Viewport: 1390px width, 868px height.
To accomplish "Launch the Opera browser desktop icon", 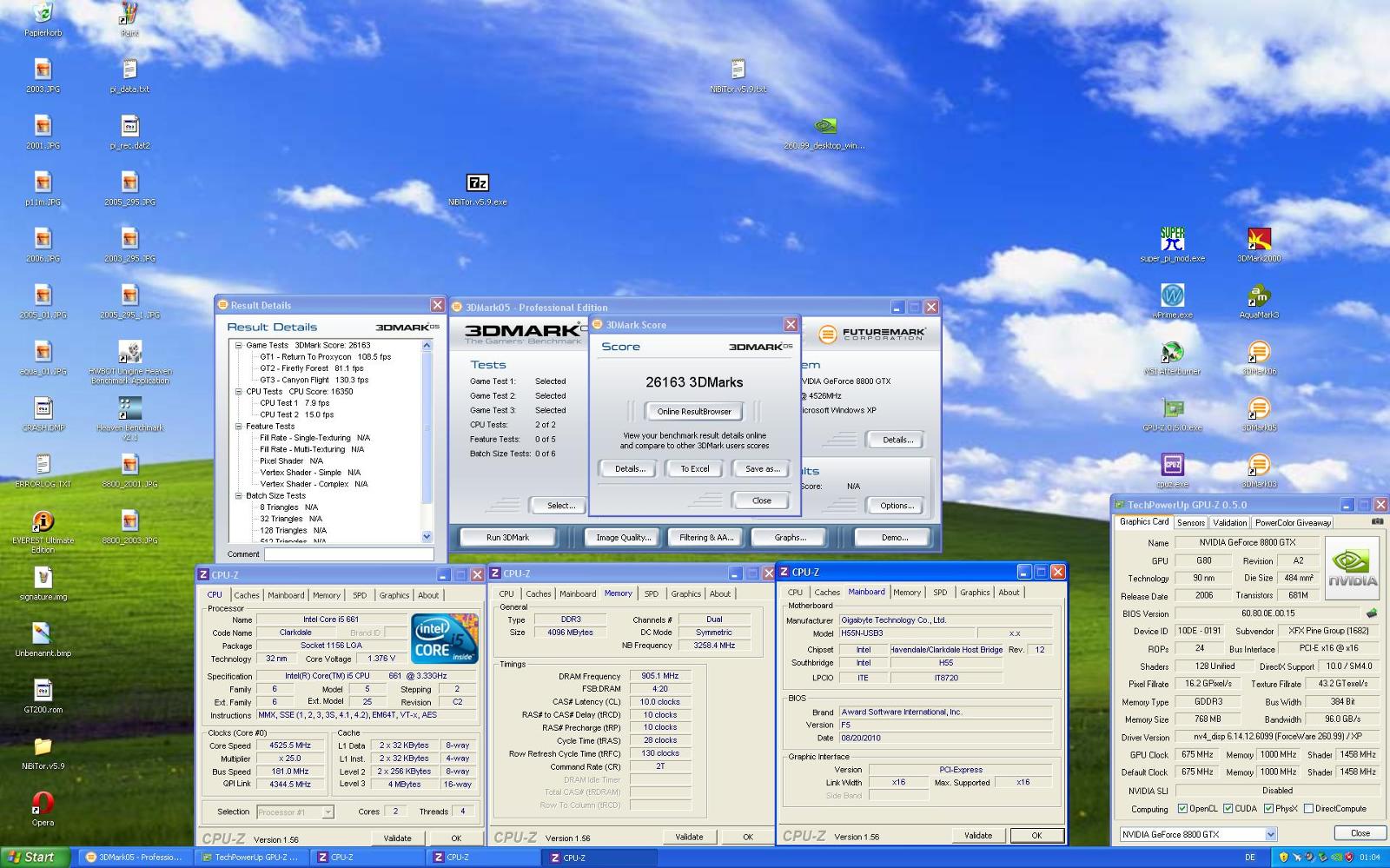I will (43, 809).
